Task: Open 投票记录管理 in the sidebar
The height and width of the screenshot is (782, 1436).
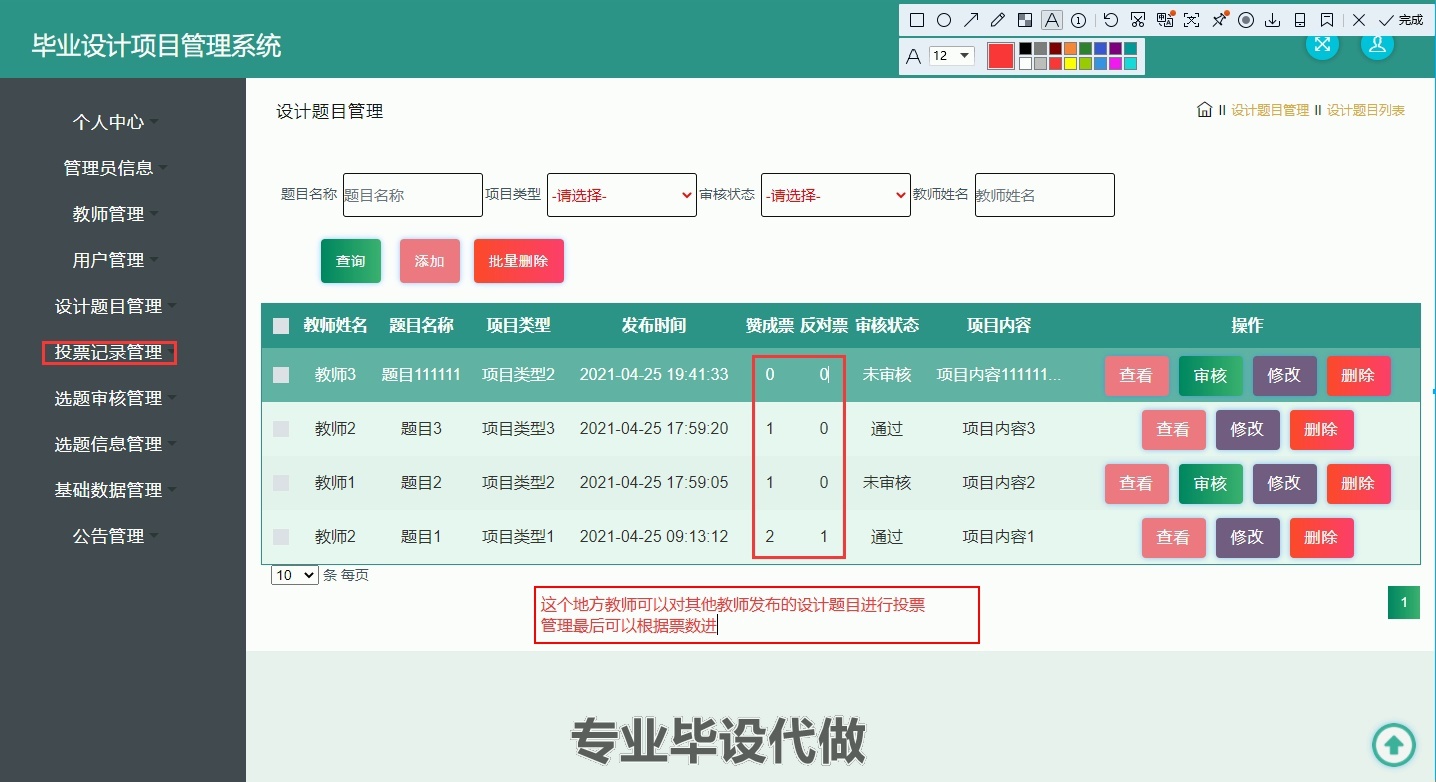Action: tap(109, 352)
